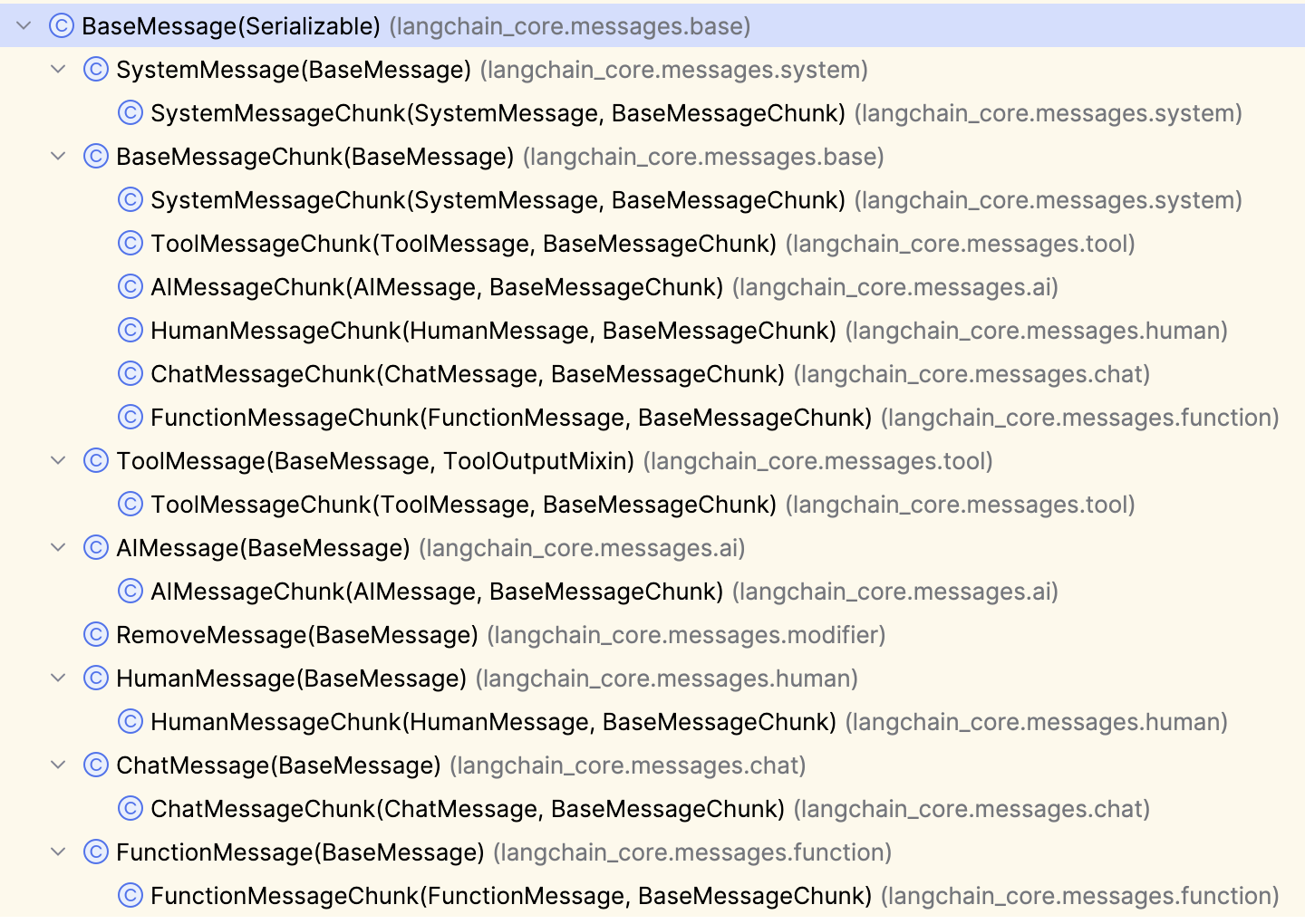Click the class icon for AIMessage(BaseMessage)
The width and height of the screenshot is (1305, 924).
click(x=95, y=548)
